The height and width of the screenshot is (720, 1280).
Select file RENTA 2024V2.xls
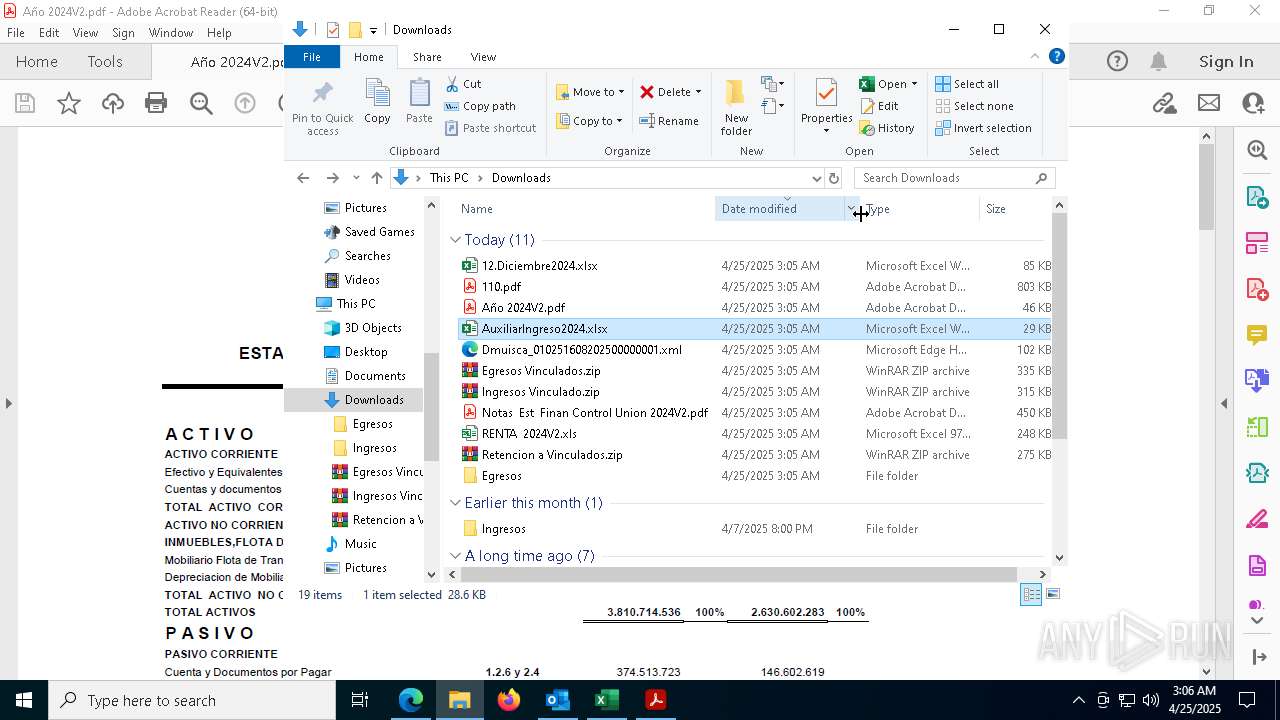pos(529,434)
